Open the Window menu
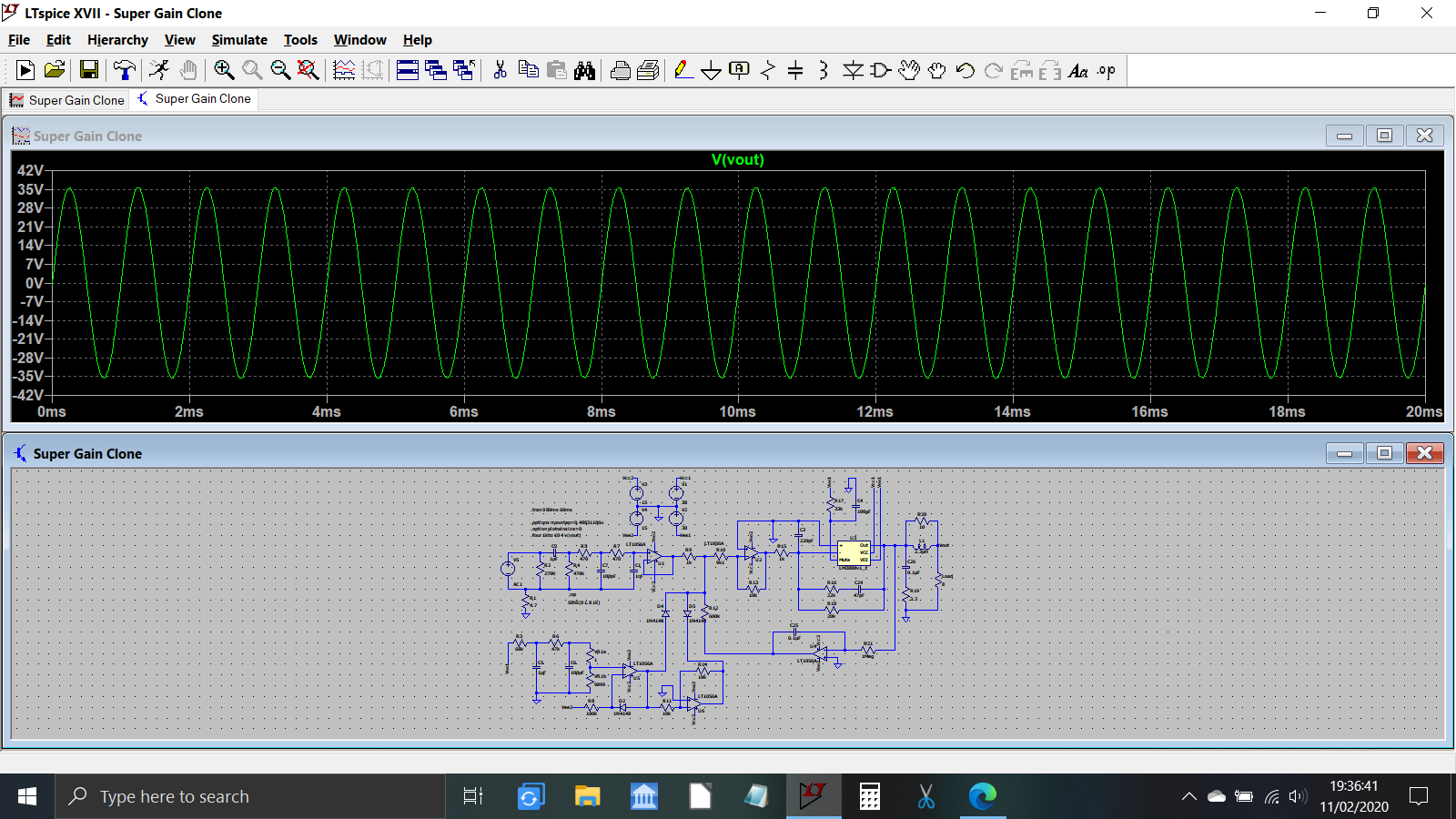Screen dimensions: 1456x819 (359, 39)
